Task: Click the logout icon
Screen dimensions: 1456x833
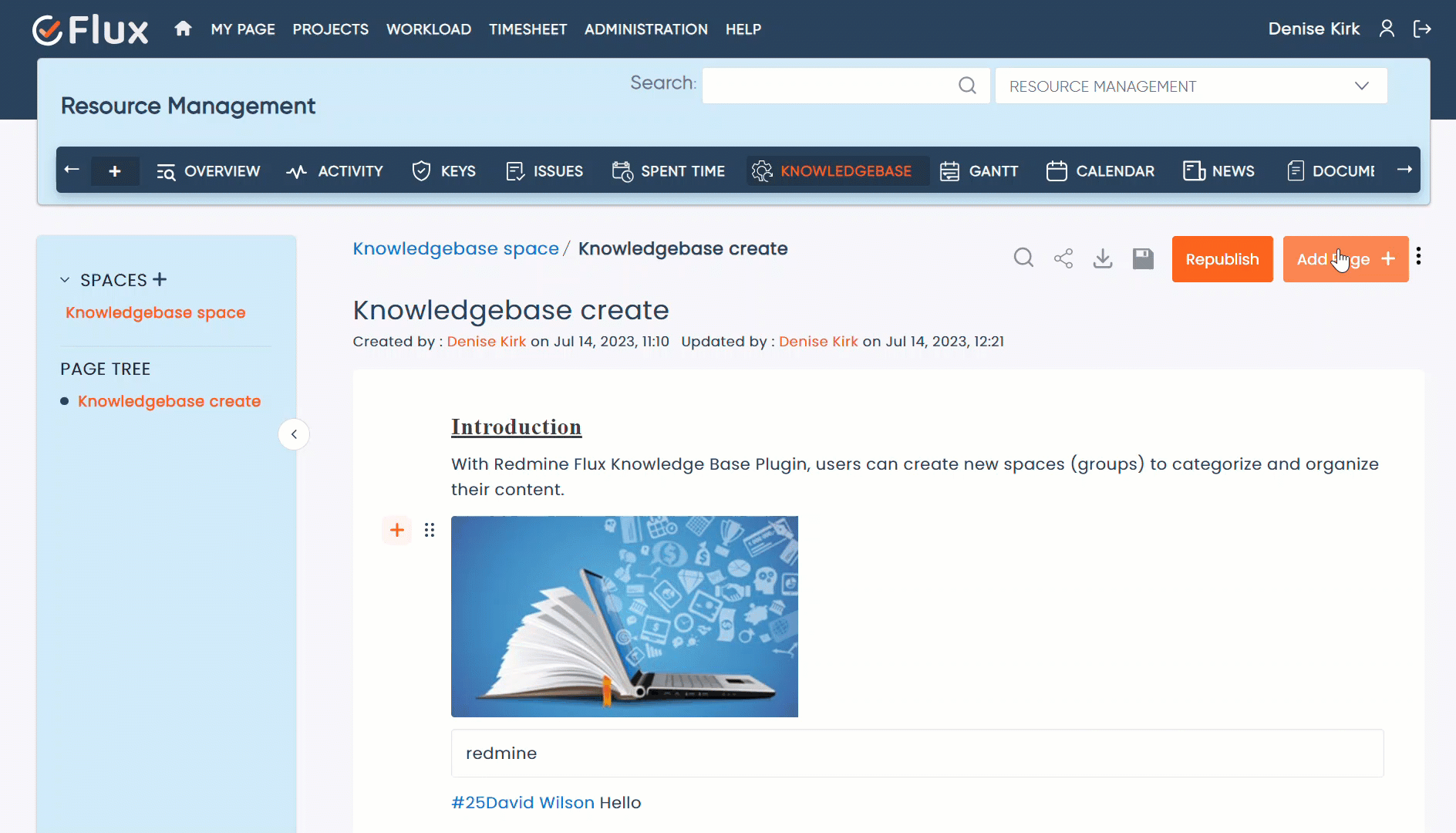Action: (x=1422, y=29)
